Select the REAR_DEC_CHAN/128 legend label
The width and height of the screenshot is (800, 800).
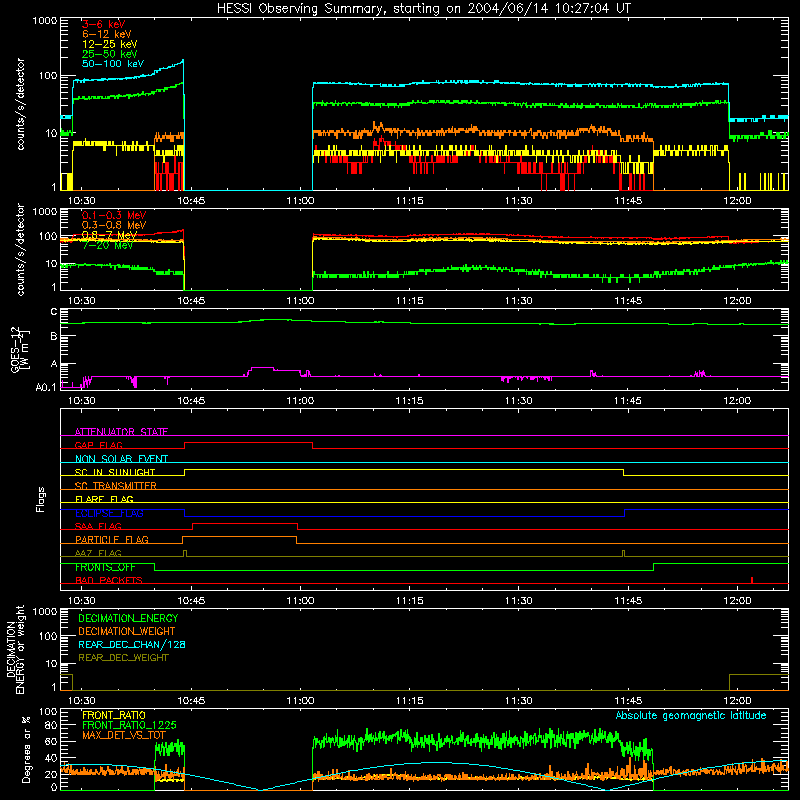(132, 644)
